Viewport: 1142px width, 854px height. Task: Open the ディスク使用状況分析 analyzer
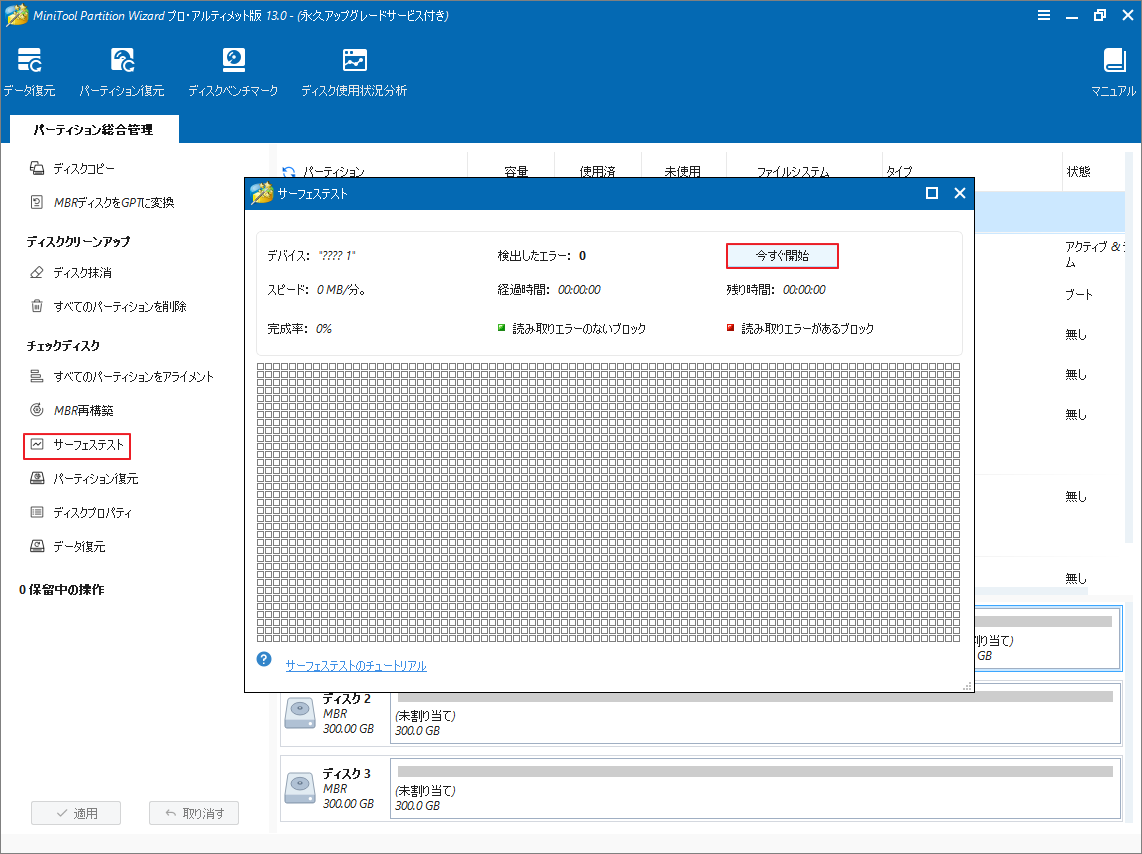point(354,69)
